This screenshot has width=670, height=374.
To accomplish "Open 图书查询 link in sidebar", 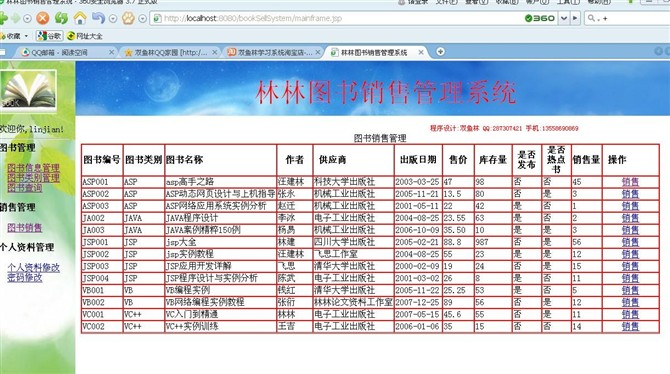I will (x=25, y=187).
